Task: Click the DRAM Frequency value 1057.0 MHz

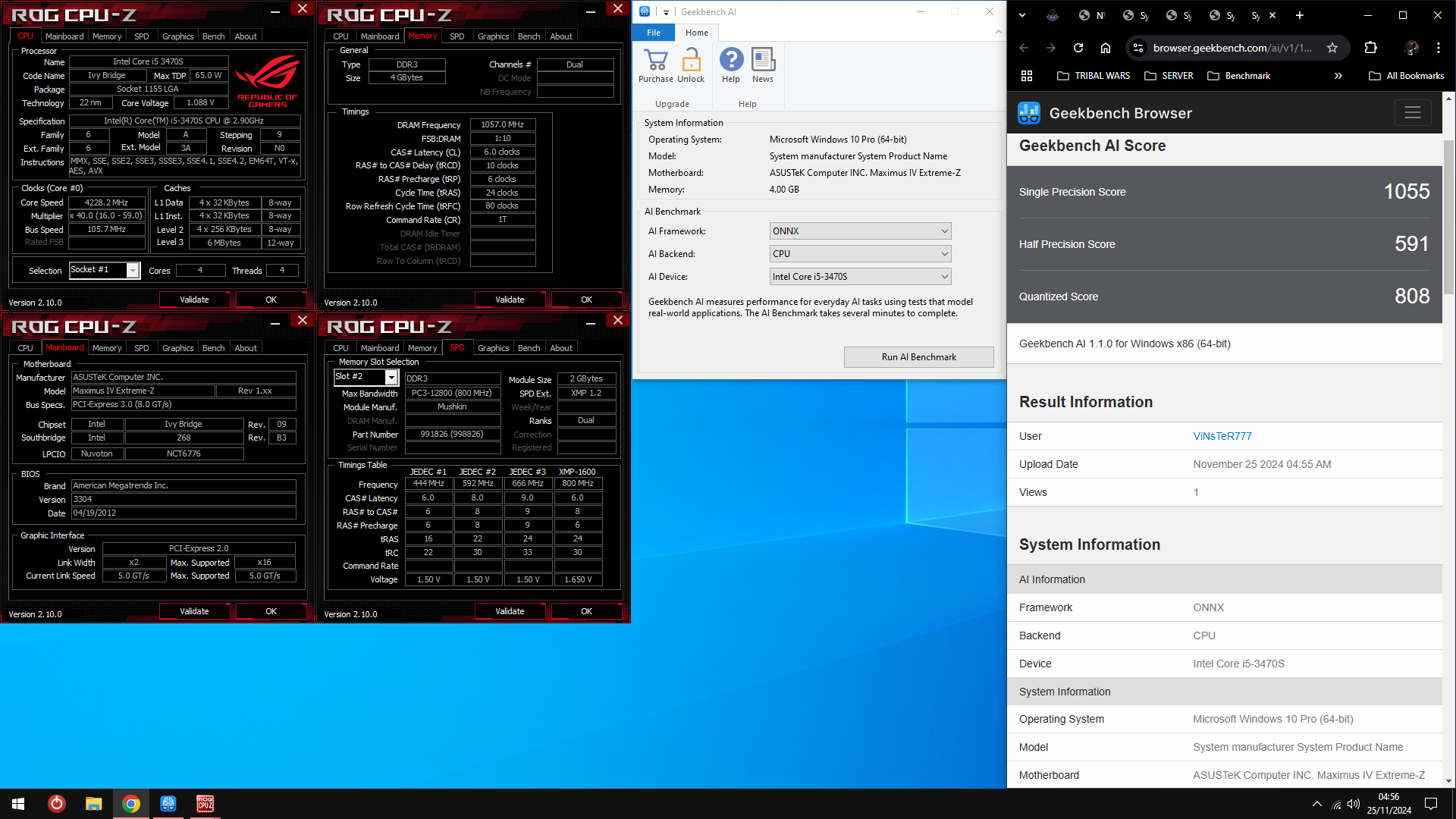Action: tap(502, 125)
